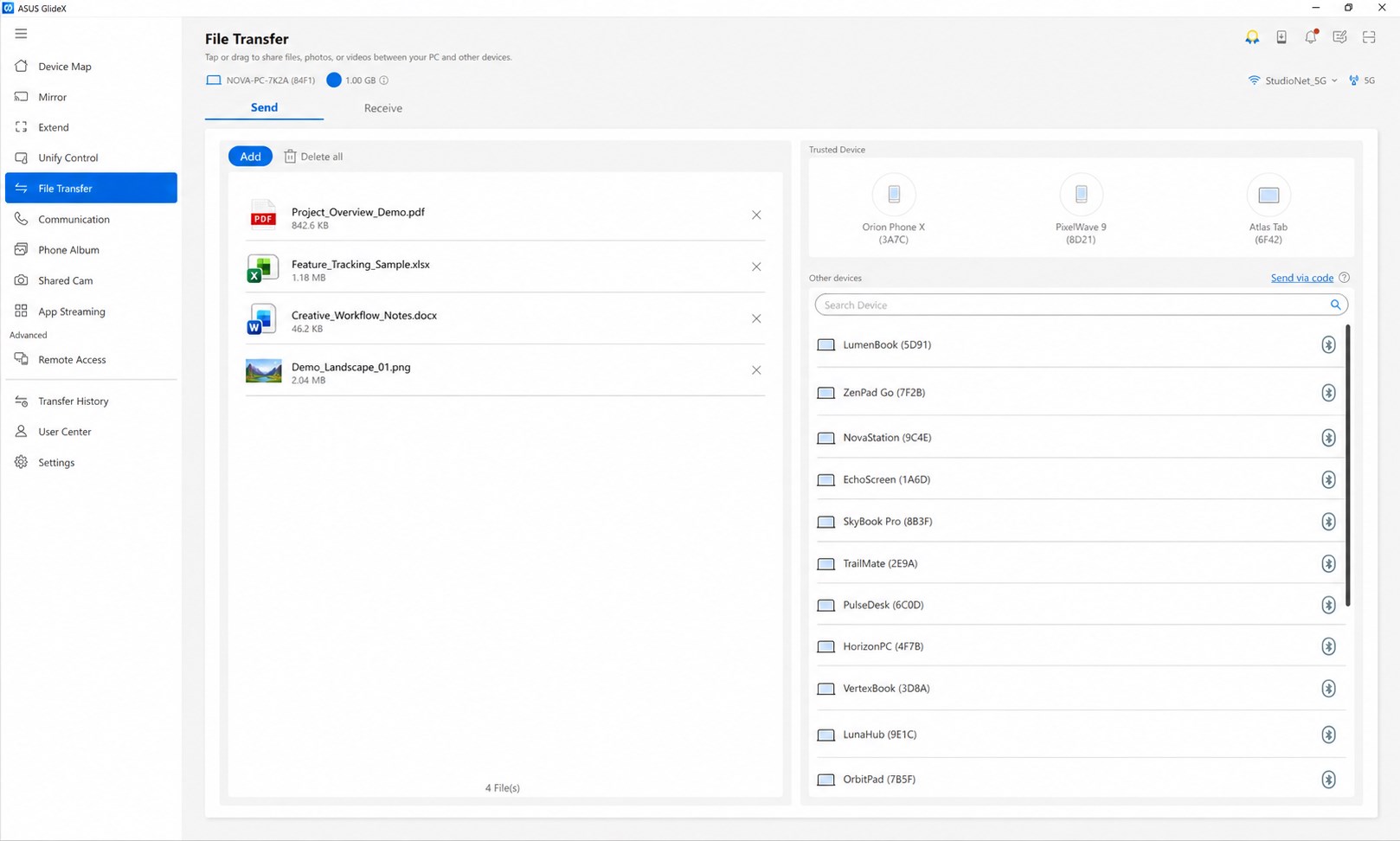
Task: Click the Add button
Action: pyautogui.click(x=250, y=157)
